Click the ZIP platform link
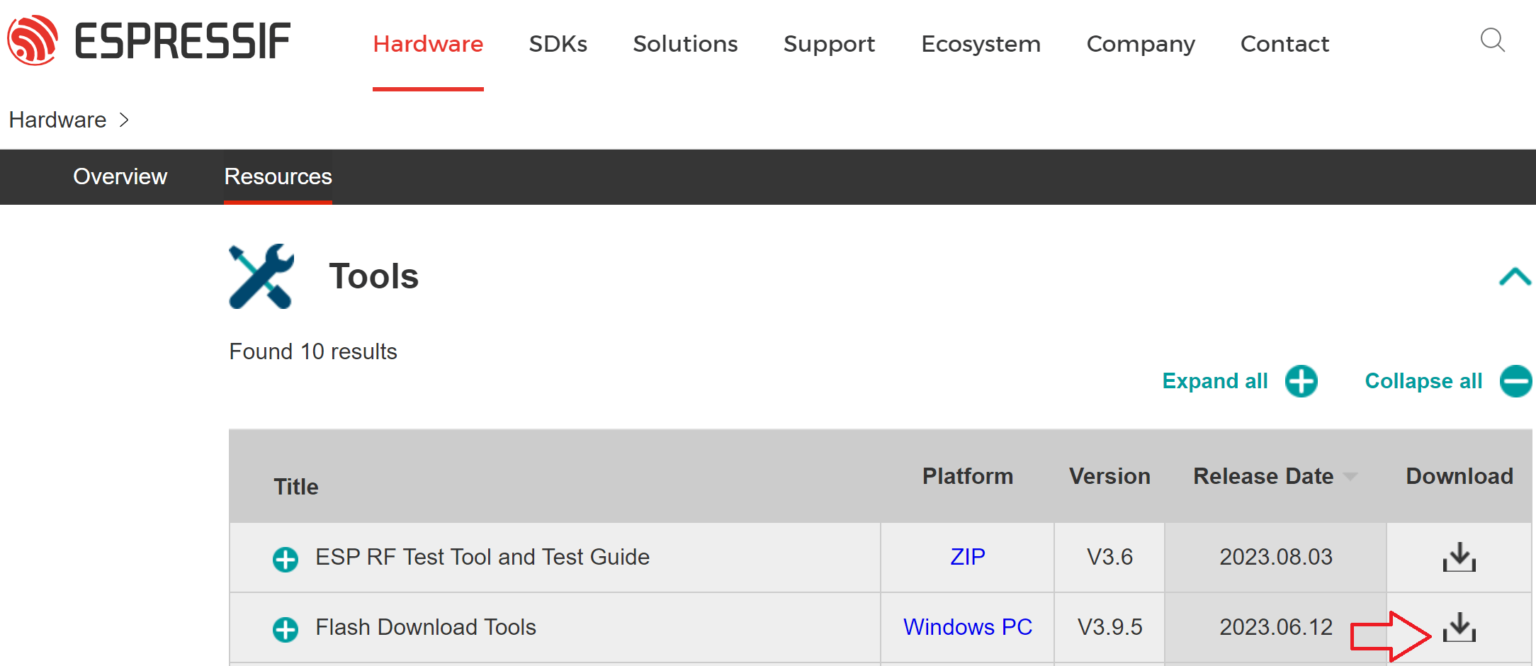Screen dimensions: 1536x666 tap(967, 557)
